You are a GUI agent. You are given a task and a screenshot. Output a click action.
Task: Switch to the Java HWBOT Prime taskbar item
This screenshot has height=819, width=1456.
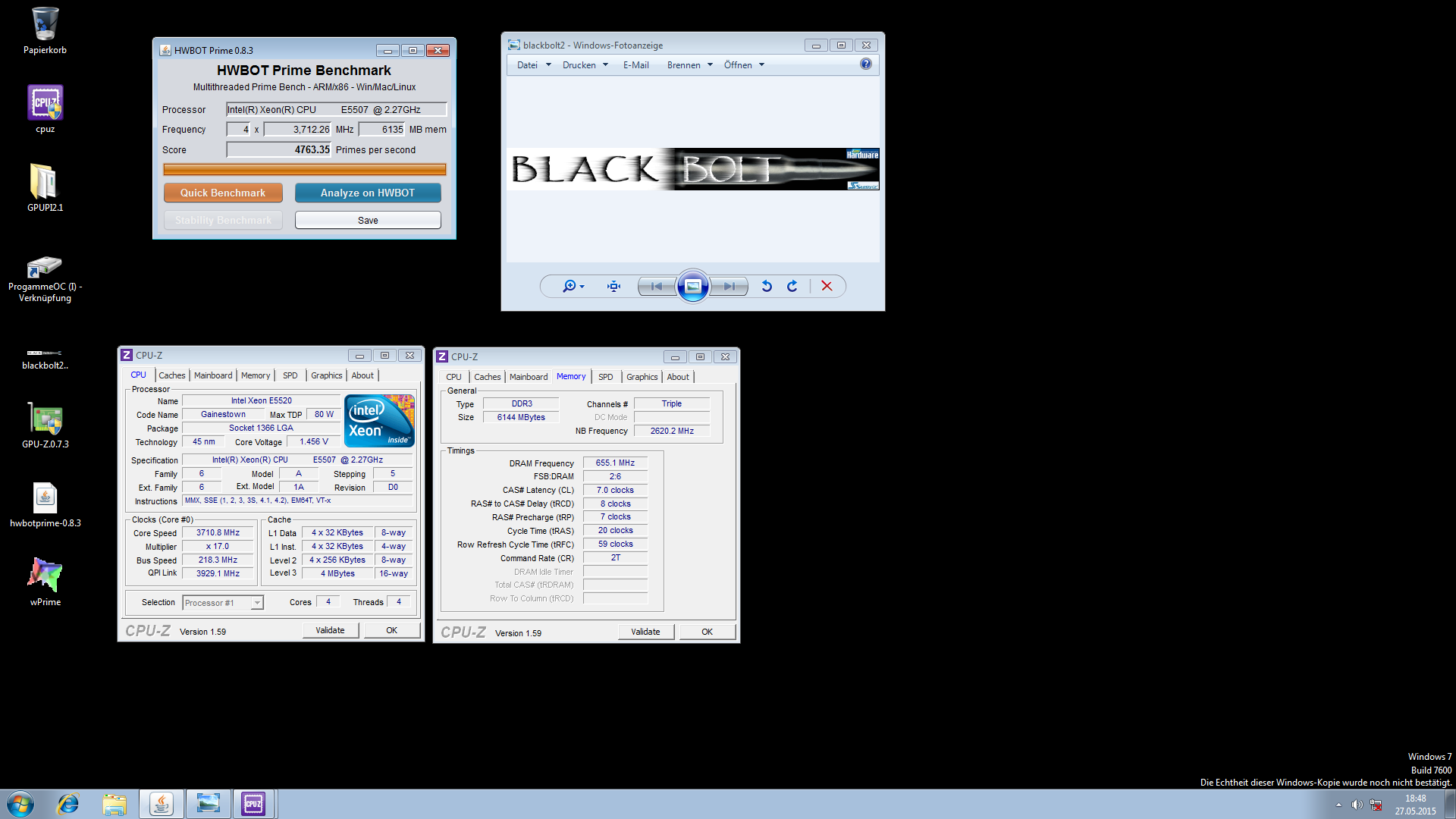tap(161, 804)
